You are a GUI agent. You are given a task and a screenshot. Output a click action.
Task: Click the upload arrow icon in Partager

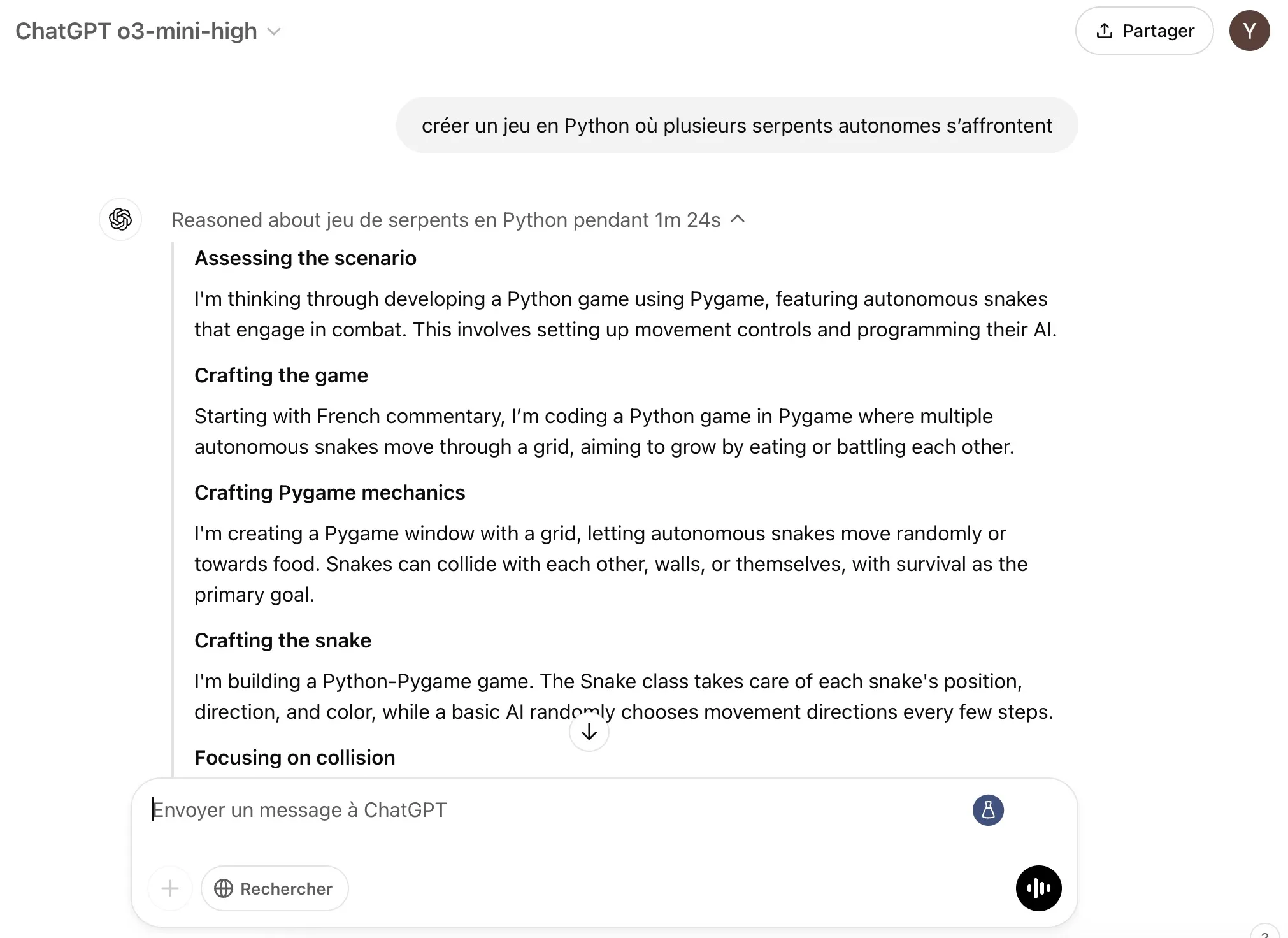coord(1105,31)
